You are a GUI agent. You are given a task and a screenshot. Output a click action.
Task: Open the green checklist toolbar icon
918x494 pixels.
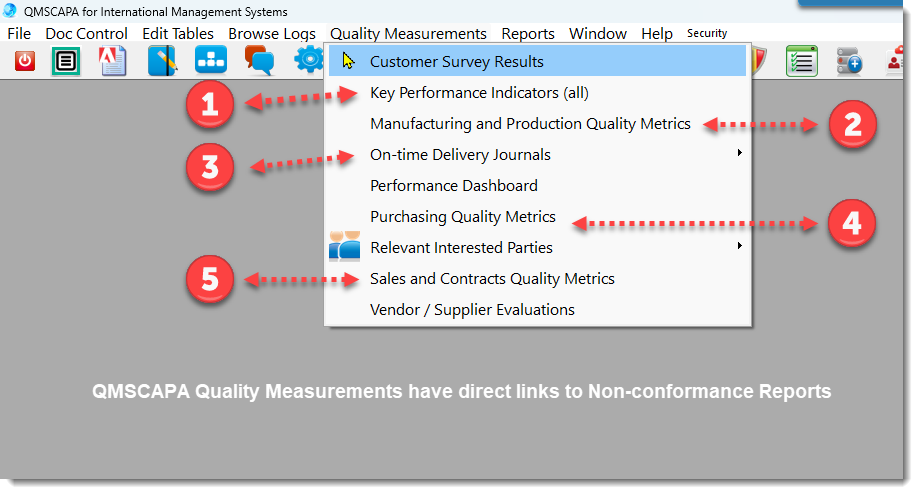click(x=801, y=61)
